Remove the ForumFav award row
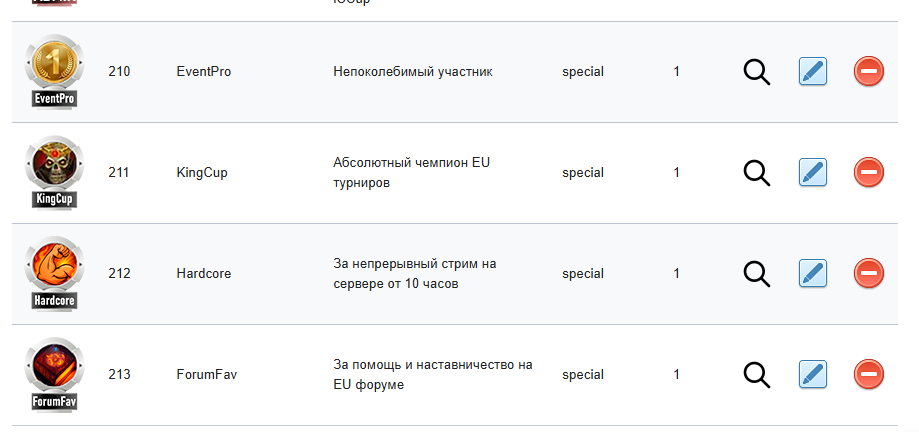Viewport: 919px width, 432px height. 869,374
